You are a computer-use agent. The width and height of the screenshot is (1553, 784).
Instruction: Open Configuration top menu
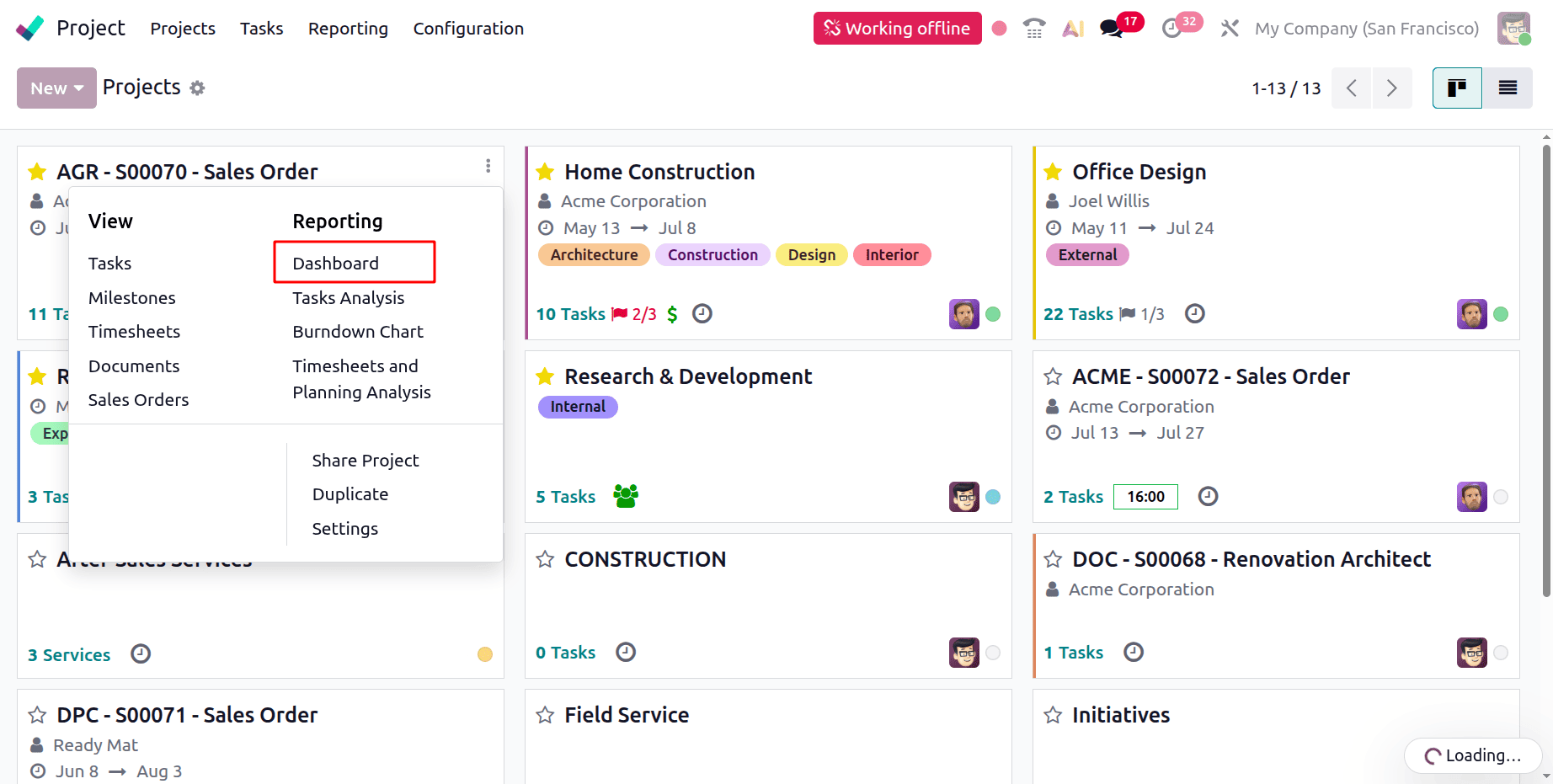(x=468, y=29)
